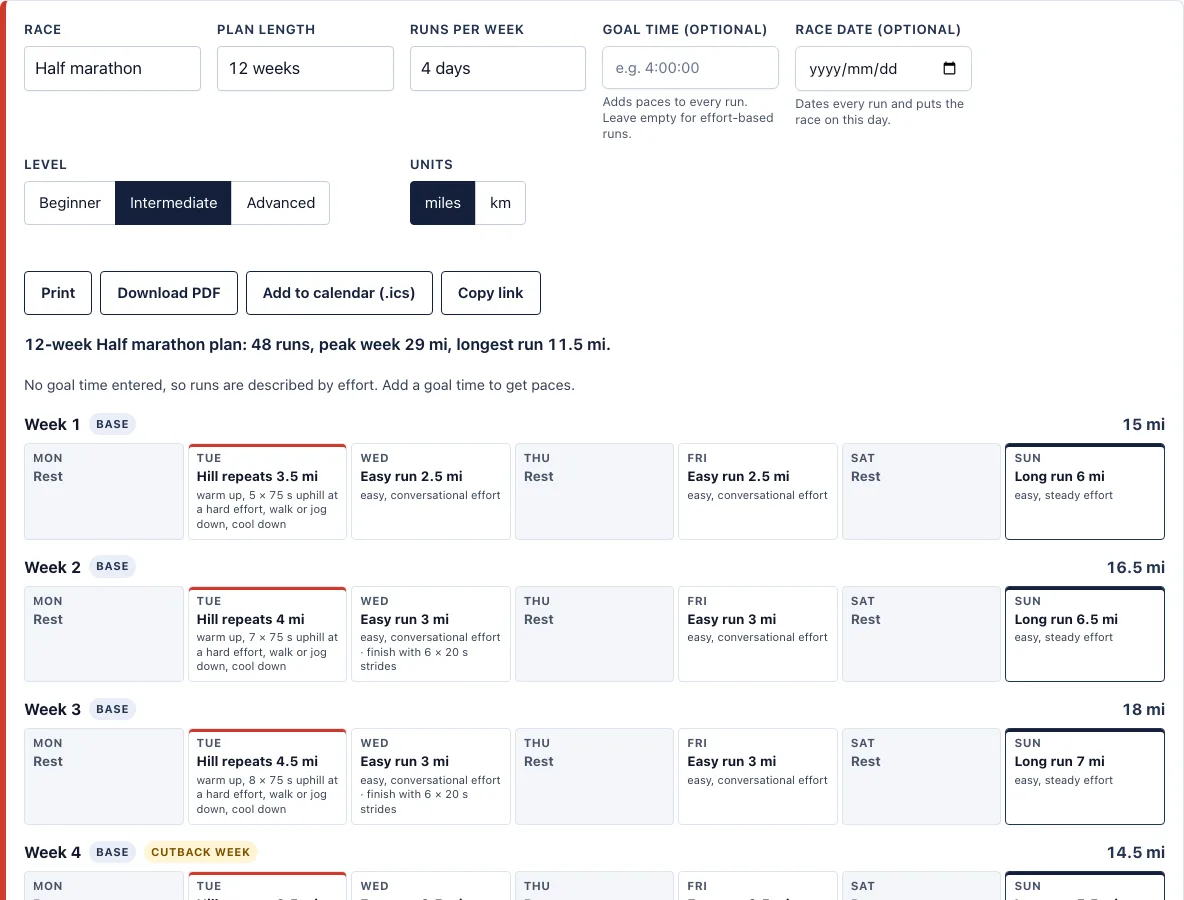This screenshot has width=1184, height=900.
Task: Click the 12-week Half marathon plan summary
Action: click(x=317, y=344)
